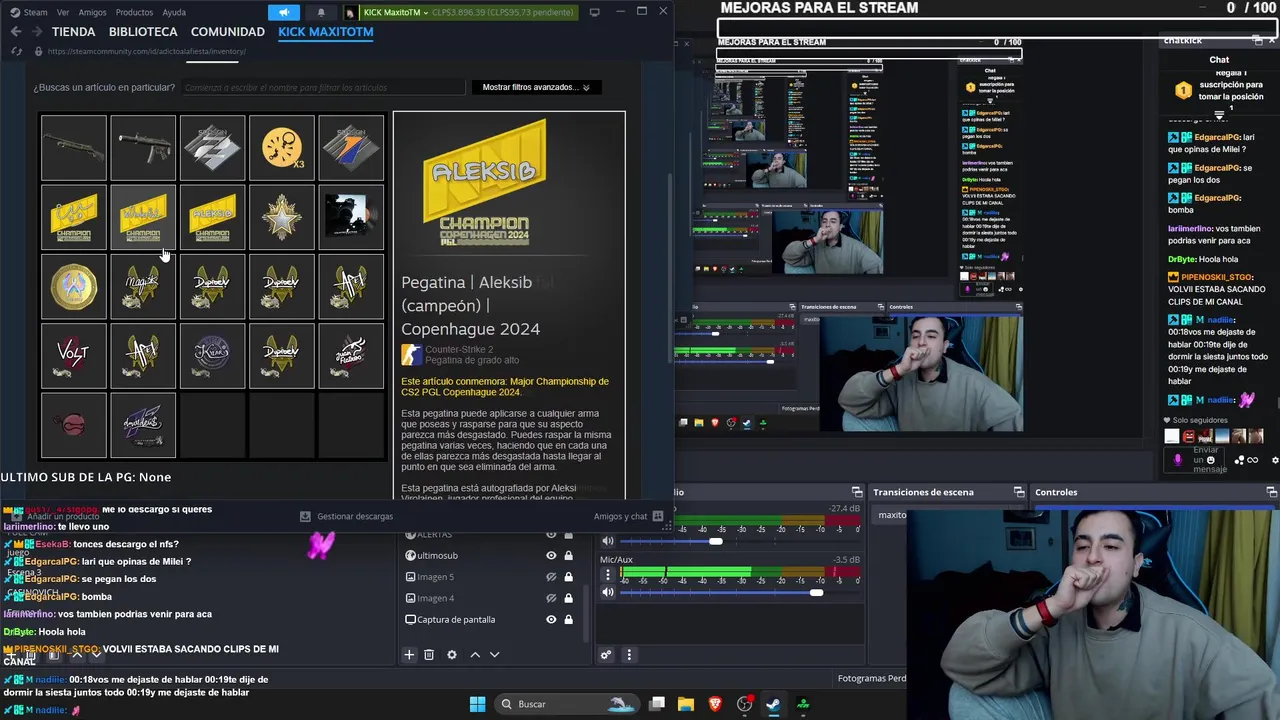
Task: Open Ayuda menu
Action: (174, 12)
